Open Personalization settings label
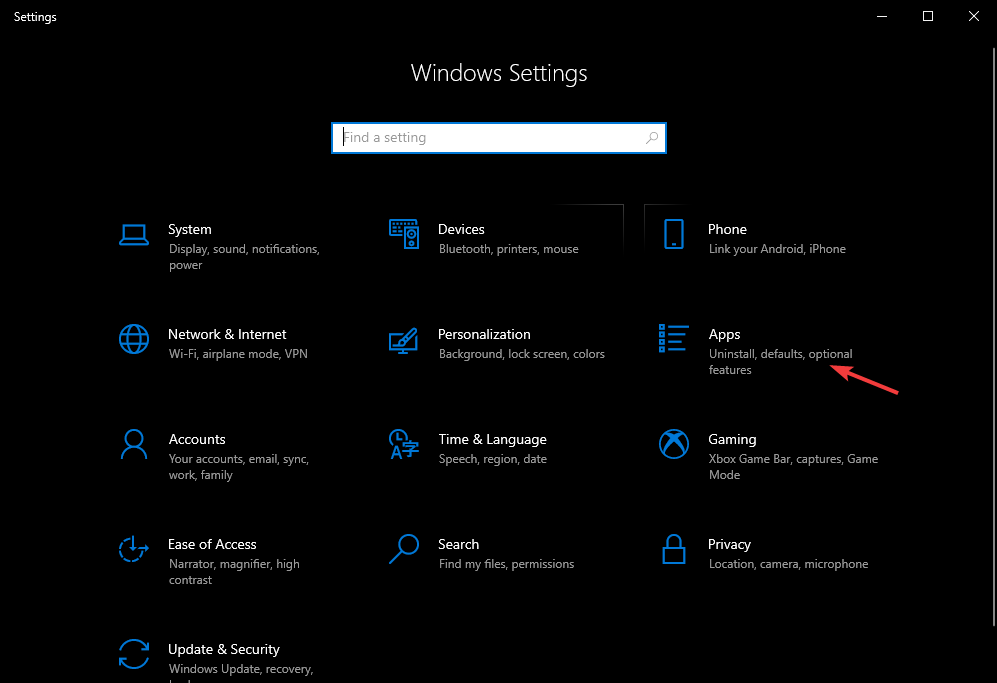Screen dimensions: 997x683 coord(484,334)
